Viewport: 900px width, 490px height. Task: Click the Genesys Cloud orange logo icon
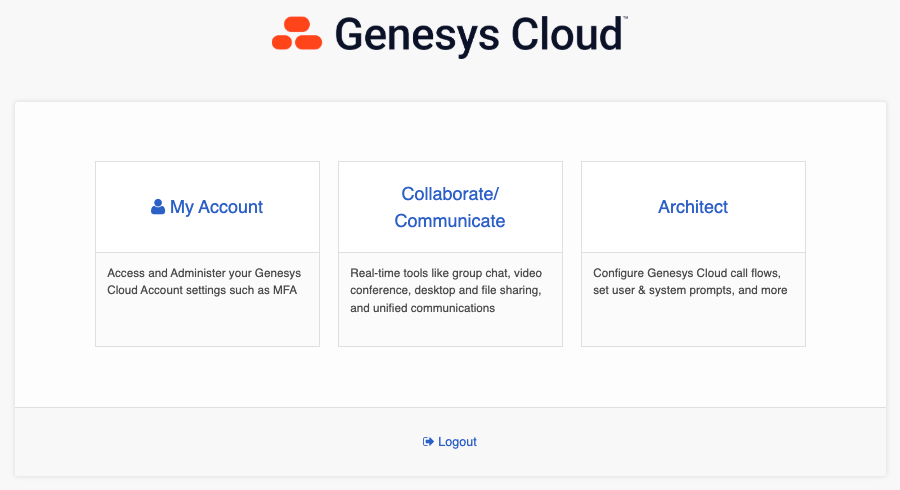(297, 33)
